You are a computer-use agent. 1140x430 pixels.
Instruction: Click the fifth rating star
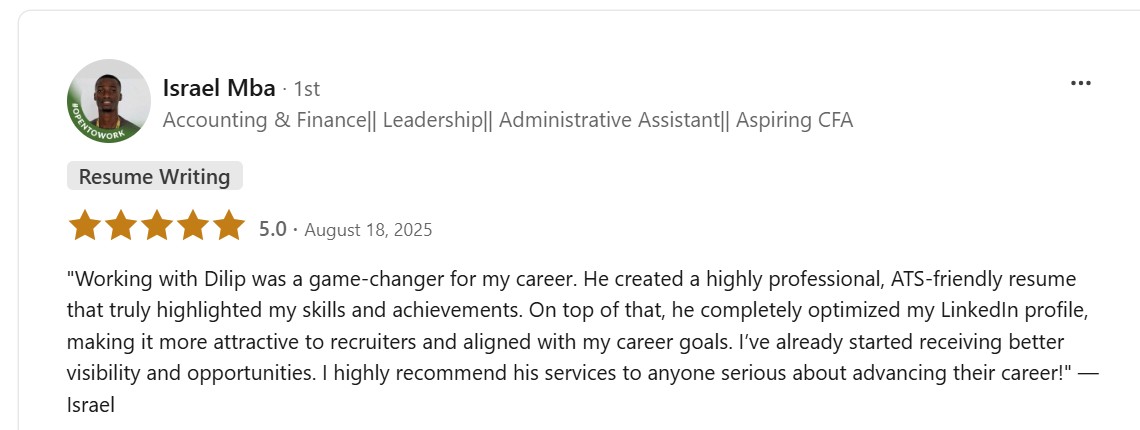tap(228, 226)
